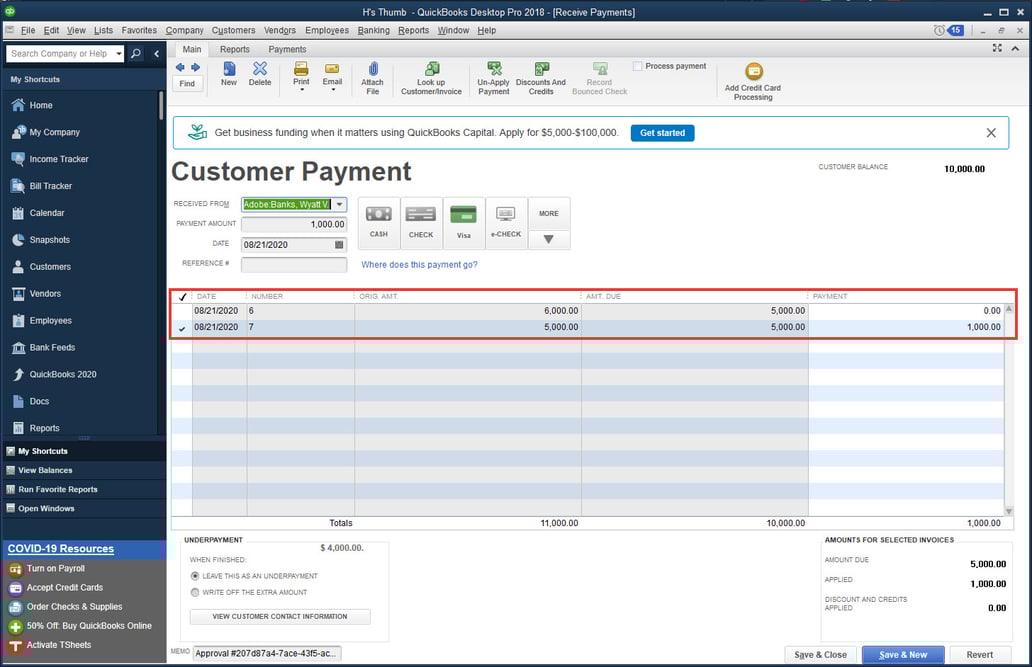Click the Save & Close button
1032x667 pixels.
pos(820,653)
